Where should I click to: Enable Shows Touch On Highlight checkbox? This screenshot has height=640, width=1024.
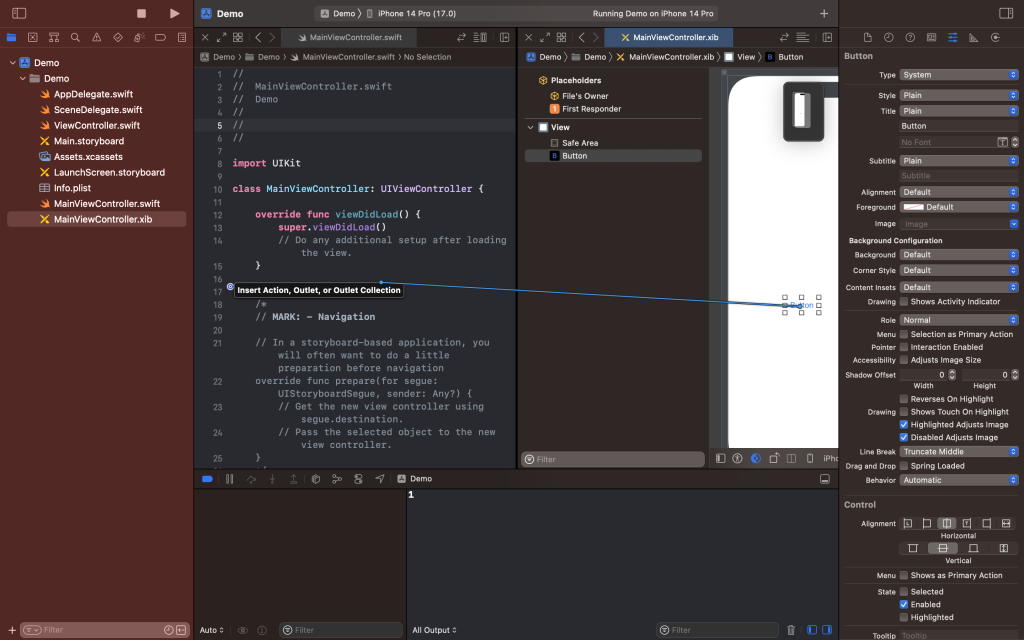click(904, 412)
